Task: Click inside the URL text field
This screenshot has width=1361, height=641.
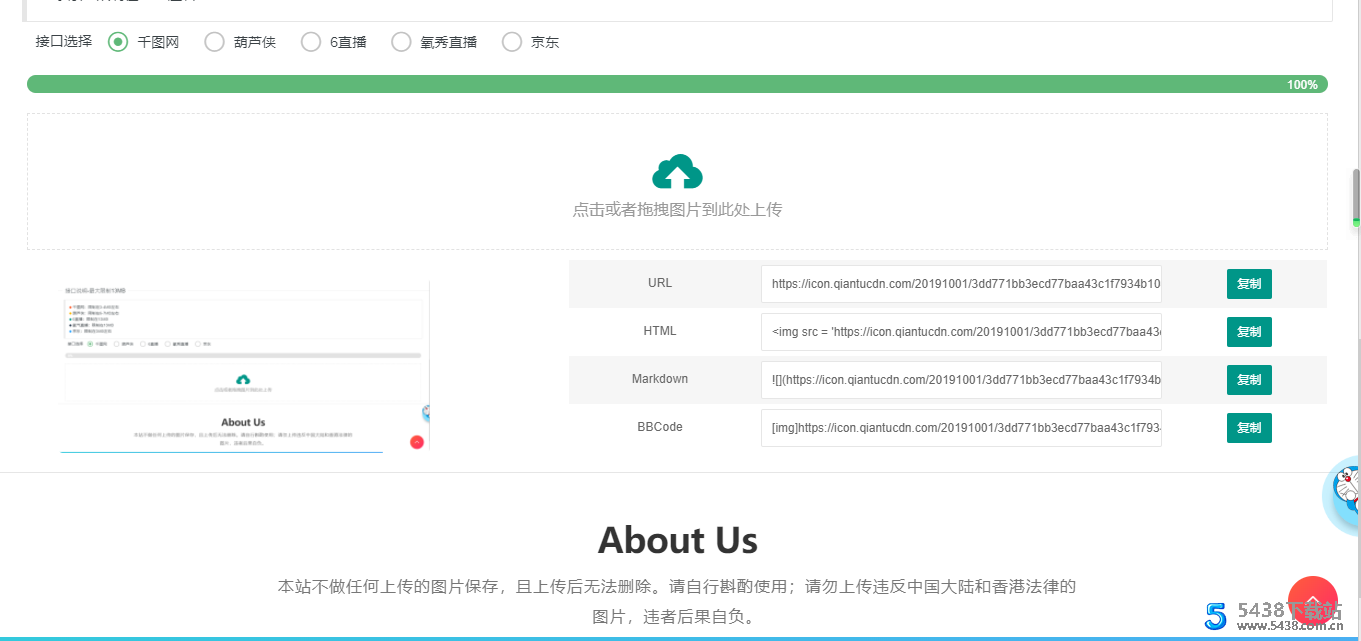Action: (960, 284)
